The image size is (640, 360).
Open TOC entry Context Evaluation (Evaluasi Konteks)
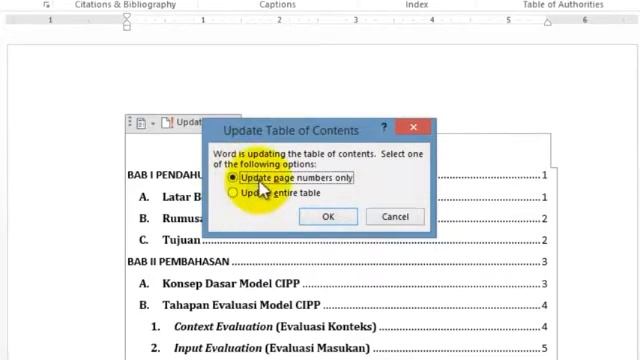(x=349, y=327)
